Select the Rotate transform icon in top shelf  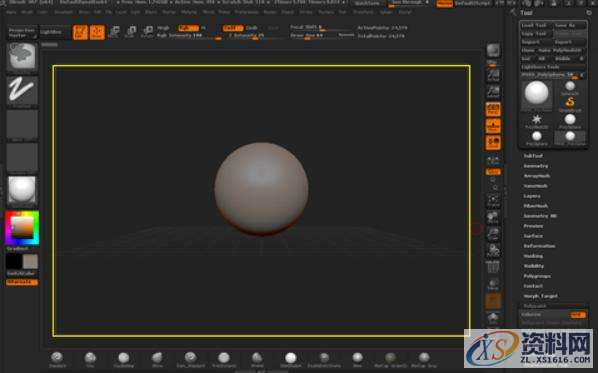(x=147, y=32)
